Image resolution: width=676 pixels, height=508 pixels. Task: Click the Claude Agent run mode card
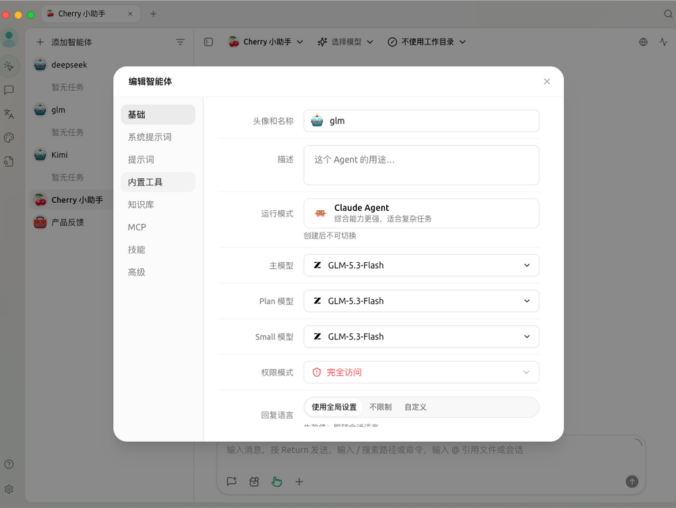pos(421,213)
